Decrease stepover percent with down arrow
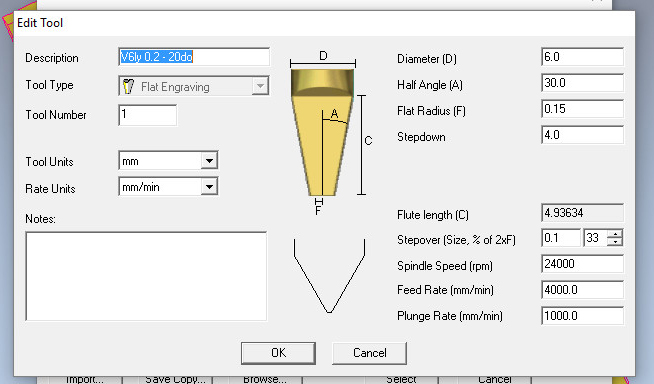Screen dimensions: 654x384 pyautogui.click(x=615, y=242)
